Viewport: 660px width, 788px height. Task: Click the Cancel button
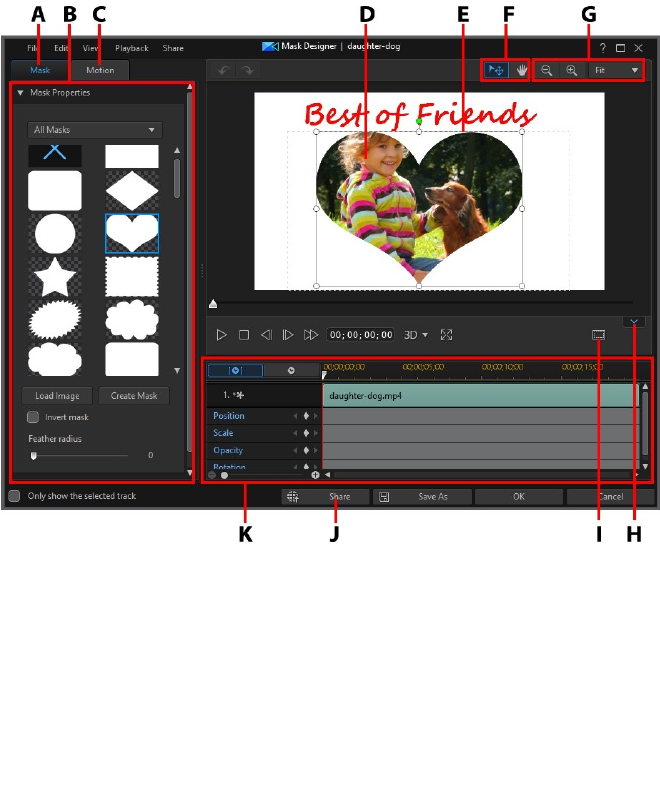coord(610,497)
